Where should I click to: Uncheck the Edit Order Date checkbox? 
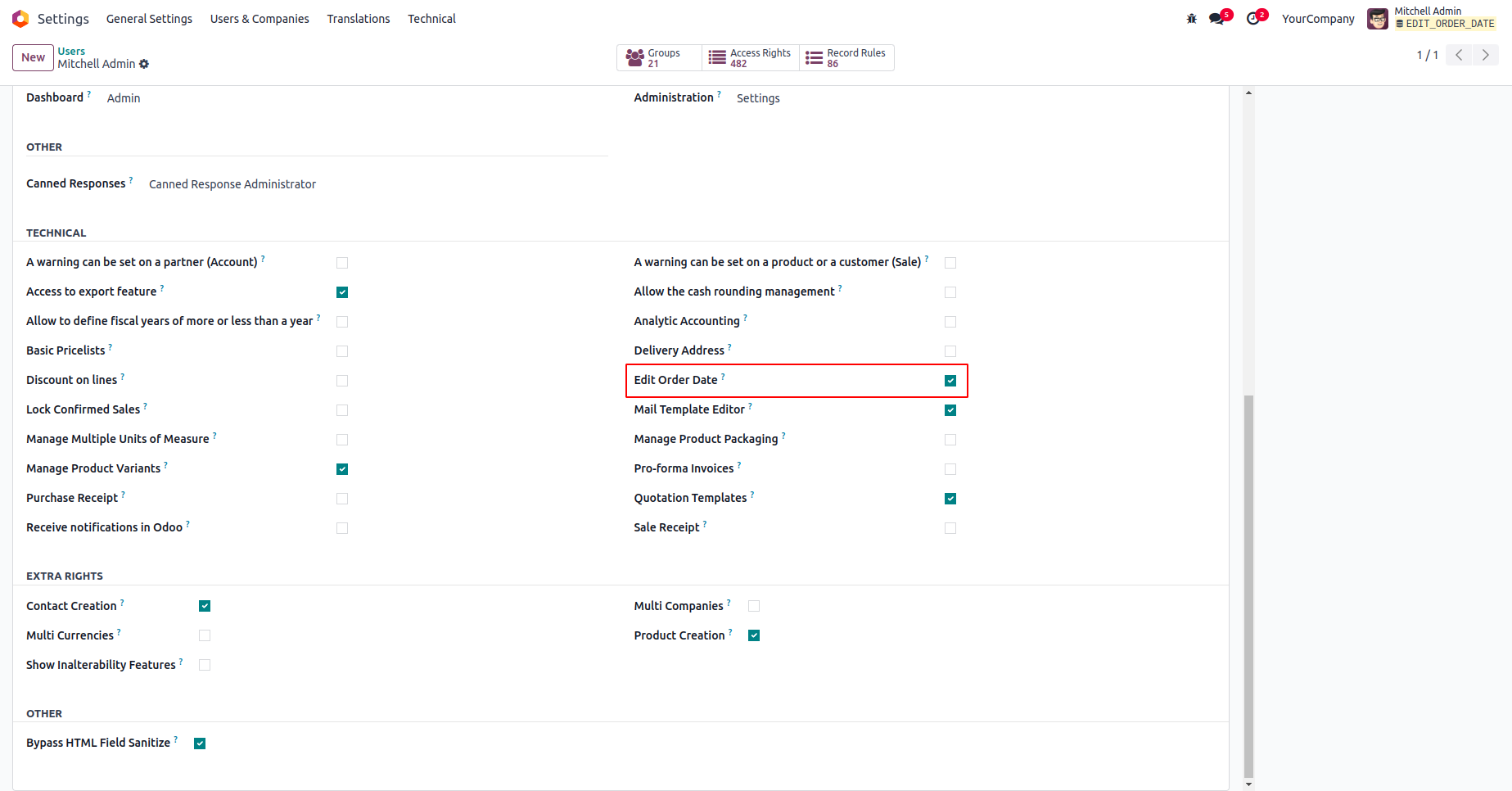tap(950, 381)
